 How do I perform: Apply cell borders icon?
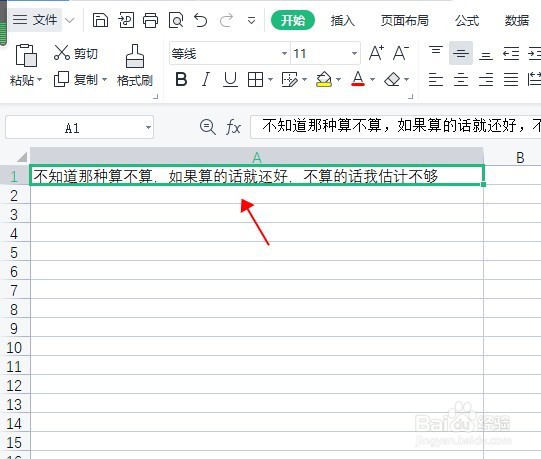pyautogui.click(x=255, y=80)
